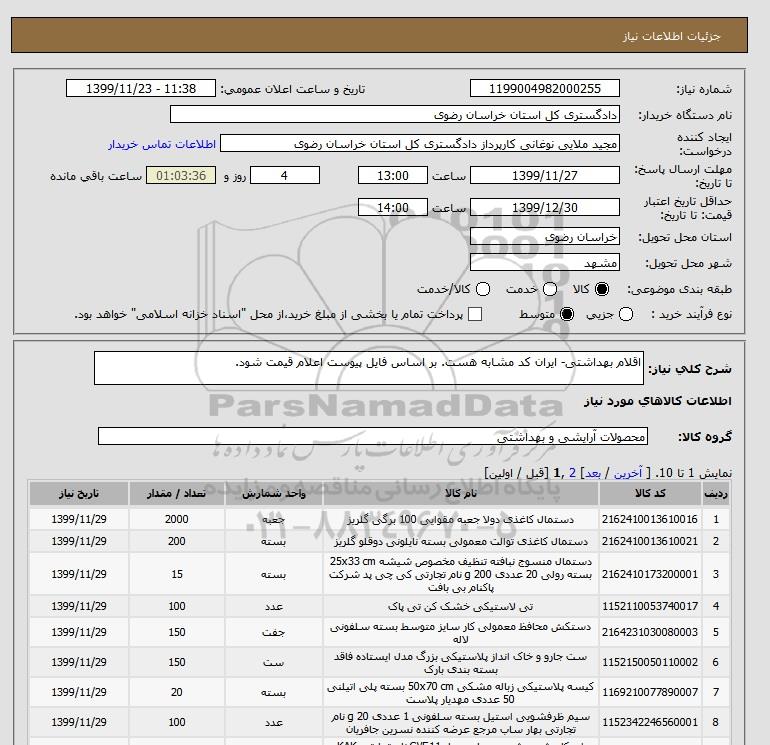This screenshot has width=770, height=745.
Task: Click the remaining time 01:03:36 field
Action: [x=181, y=175]
